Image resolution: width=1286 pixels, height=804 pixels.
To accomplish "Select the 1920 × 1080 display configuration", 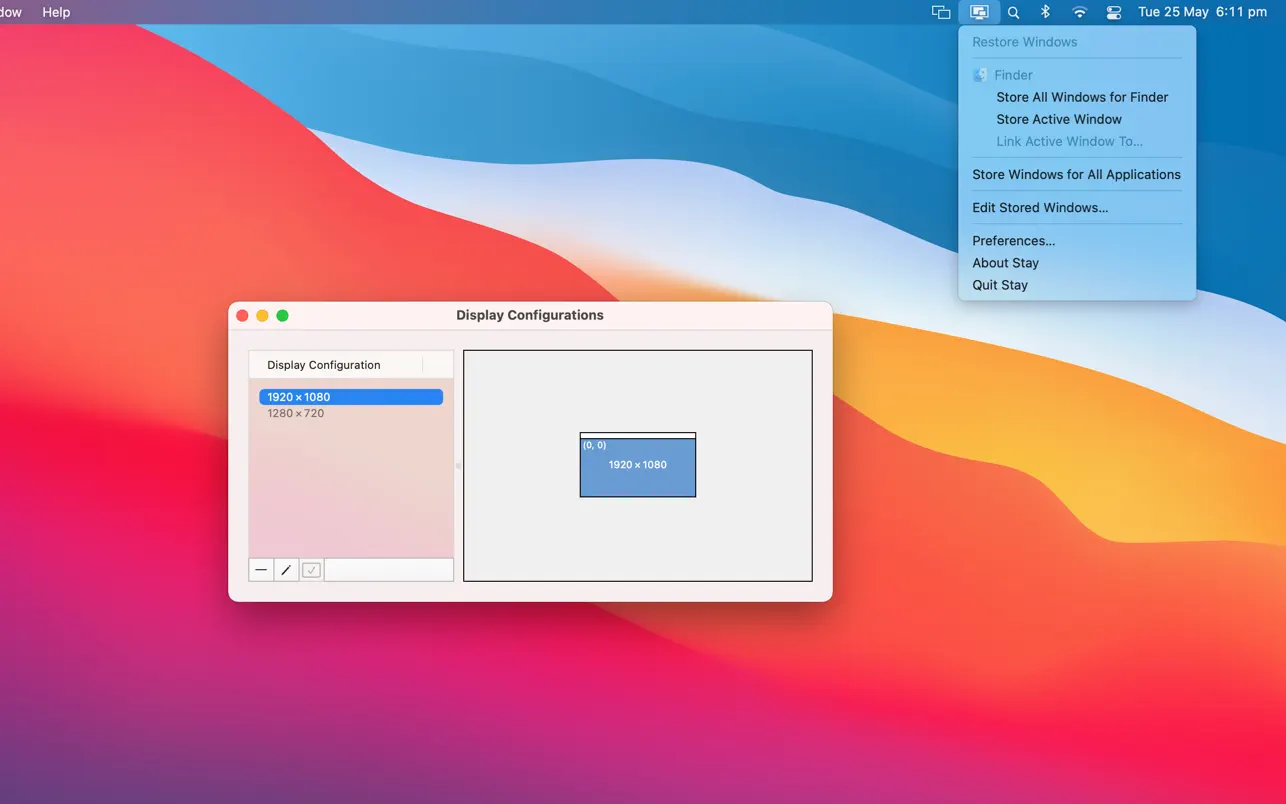I will click(350, 397).
